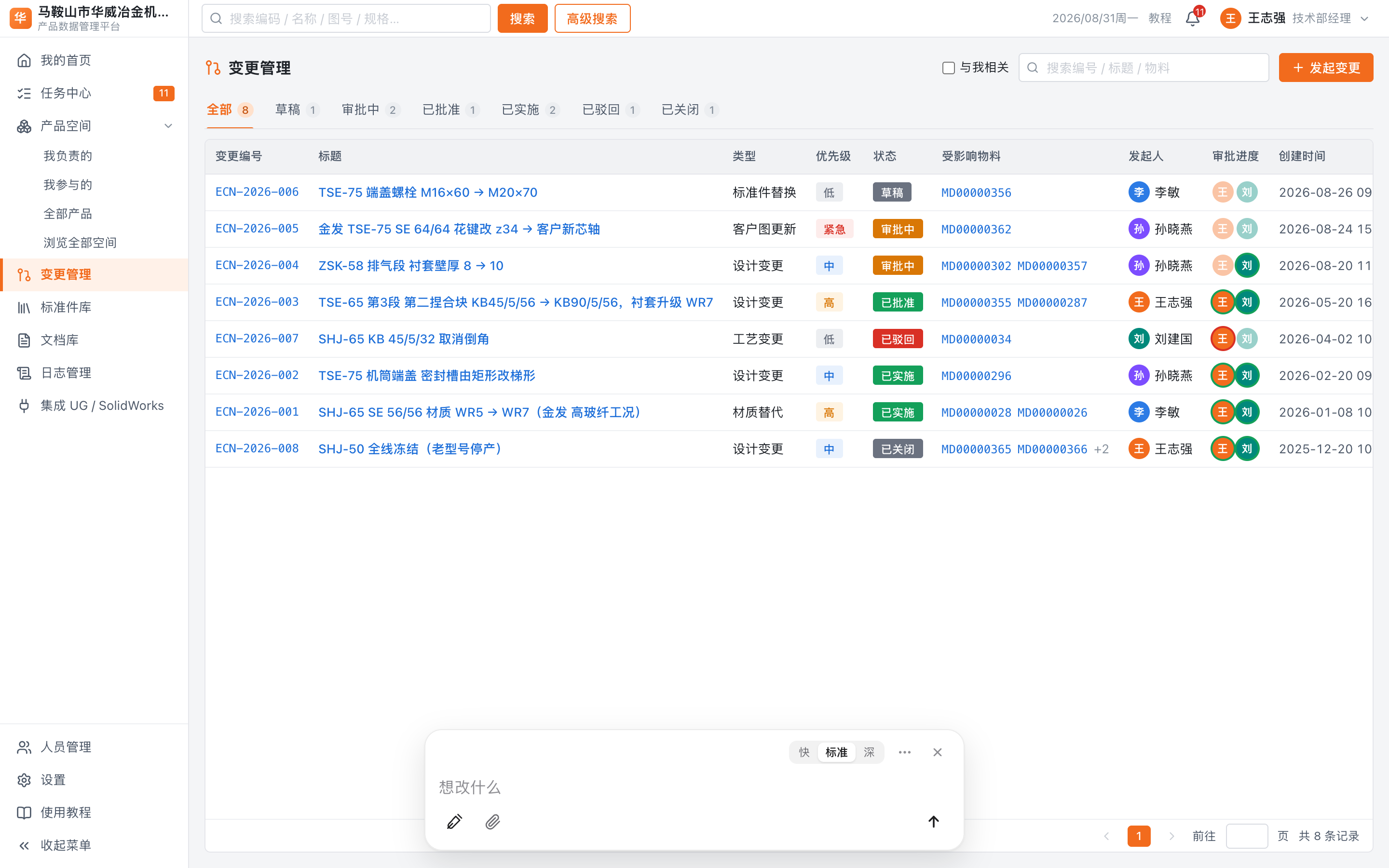Switch to the 审批中 tab

pyautogui.click(x=371, y=109)
